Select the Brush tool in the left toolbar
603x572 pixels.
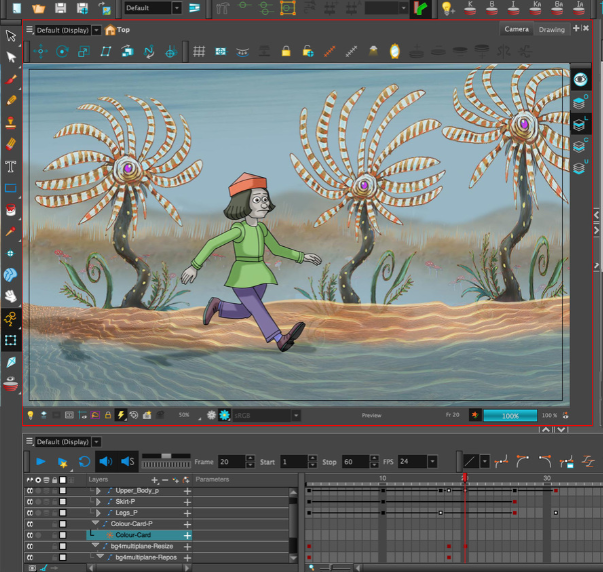(12, 78)
